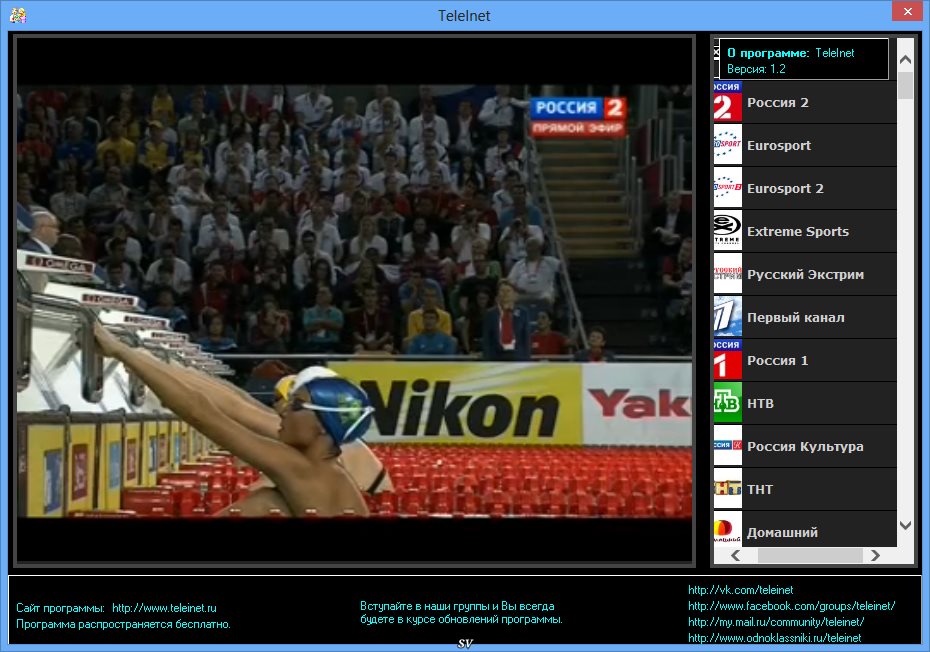930x652 pixels.
Task: Close the TeleInet window
Action: (907, 11)
